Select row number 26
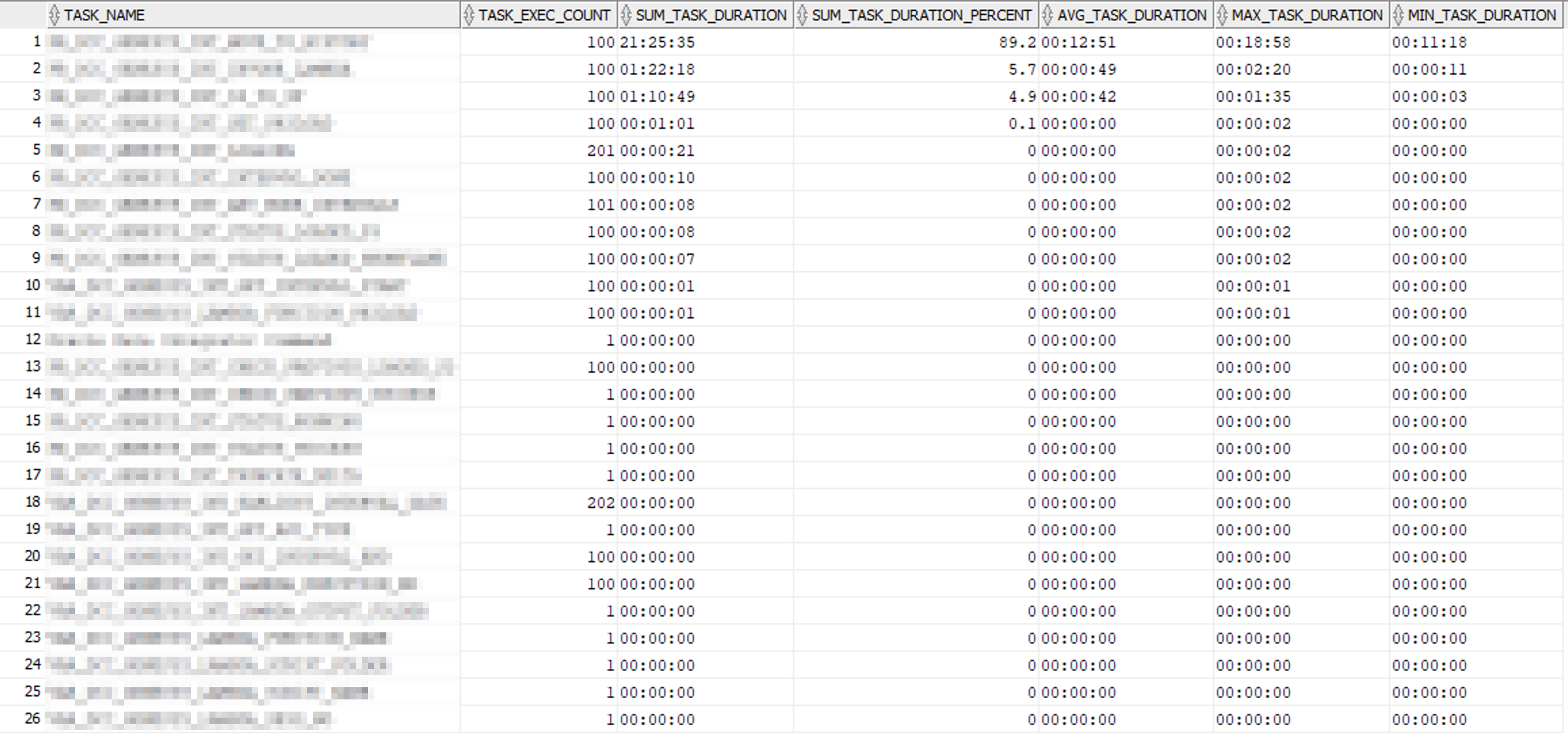 tap(33, 718)
